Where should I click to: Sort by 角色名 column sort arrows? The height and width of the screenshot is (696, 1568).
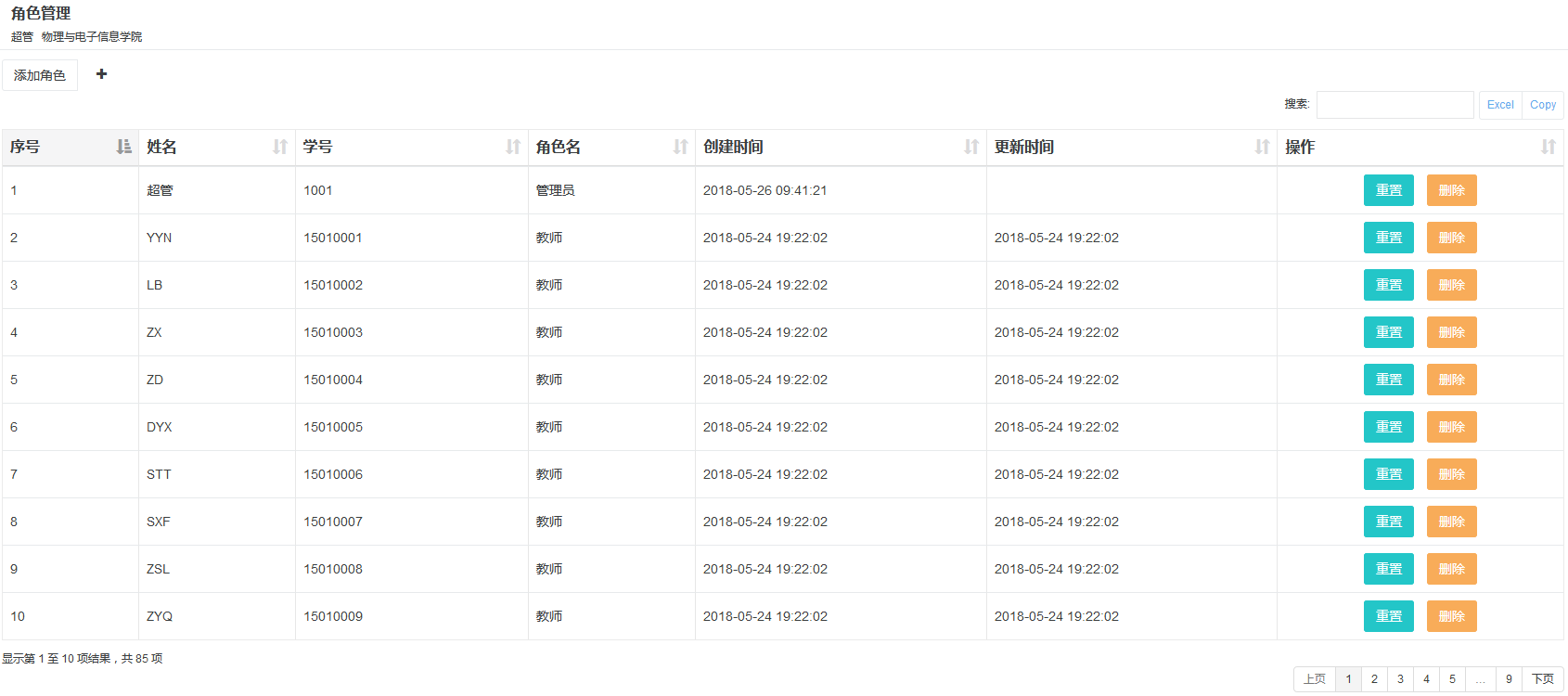680,147
